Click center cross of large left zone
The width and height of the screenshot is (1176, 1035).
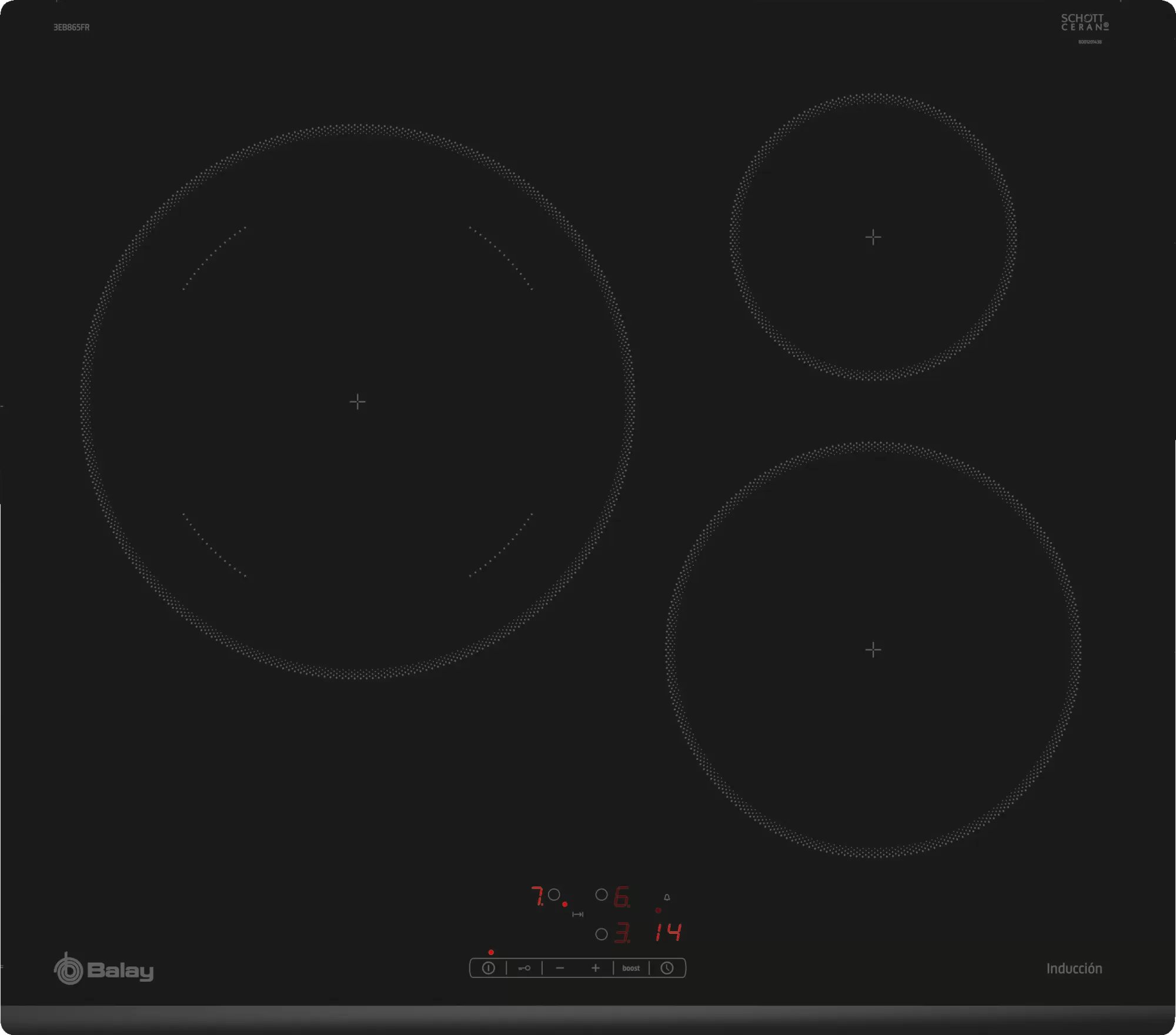(358, 402)
